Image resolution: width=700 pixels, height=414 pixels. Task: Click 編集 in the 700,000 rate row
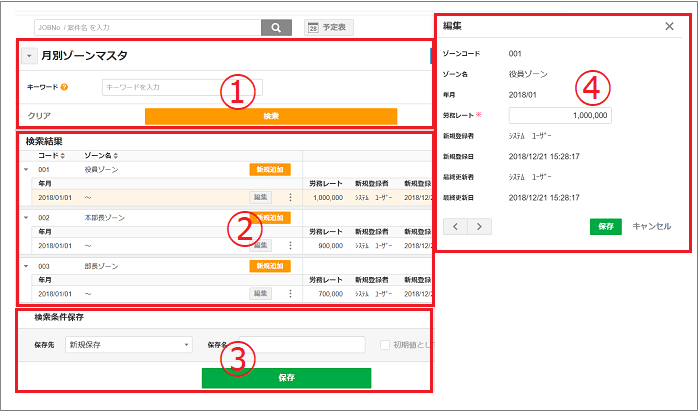(260, 294)
